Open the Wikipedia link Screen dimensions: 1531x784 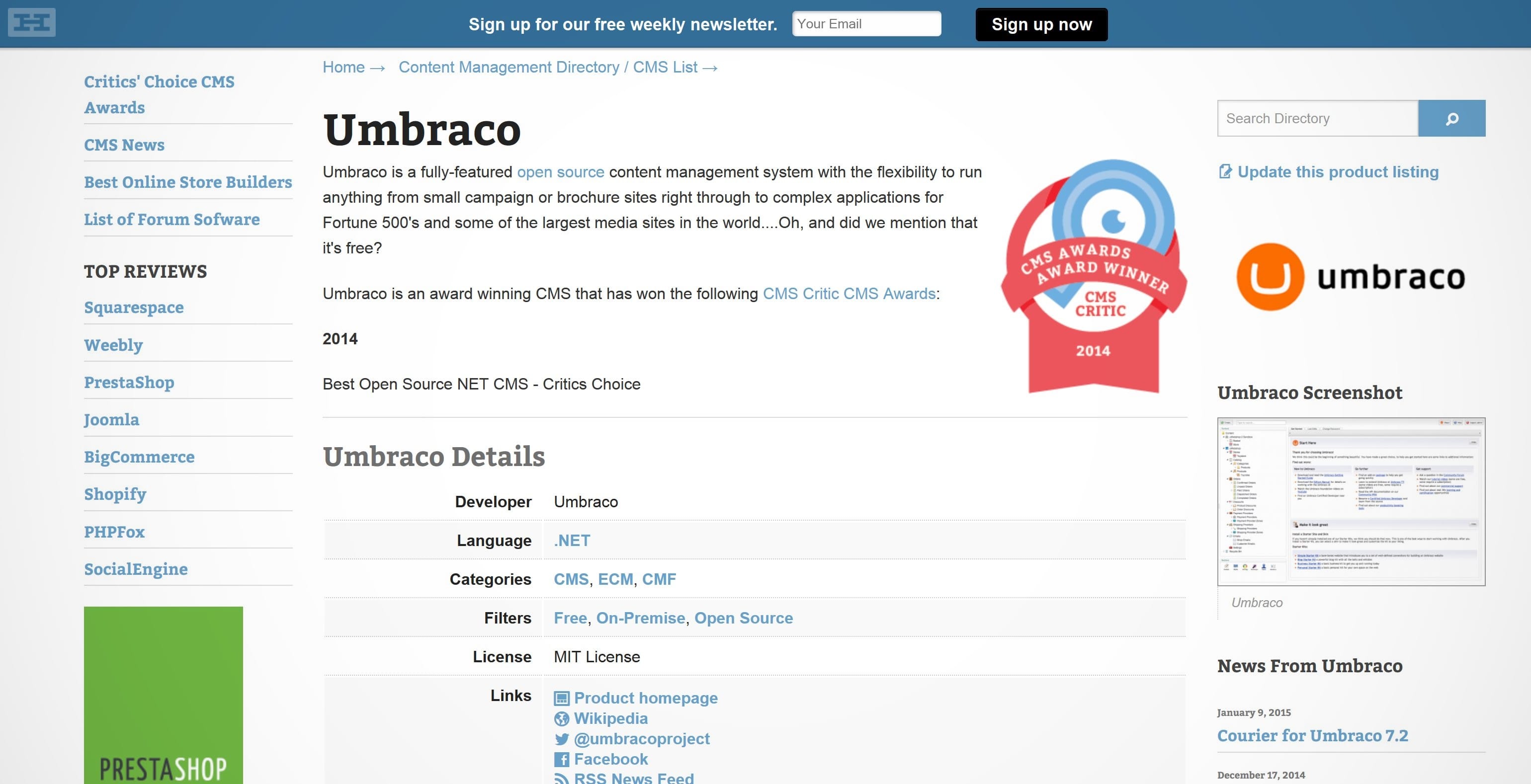[611, 718]
